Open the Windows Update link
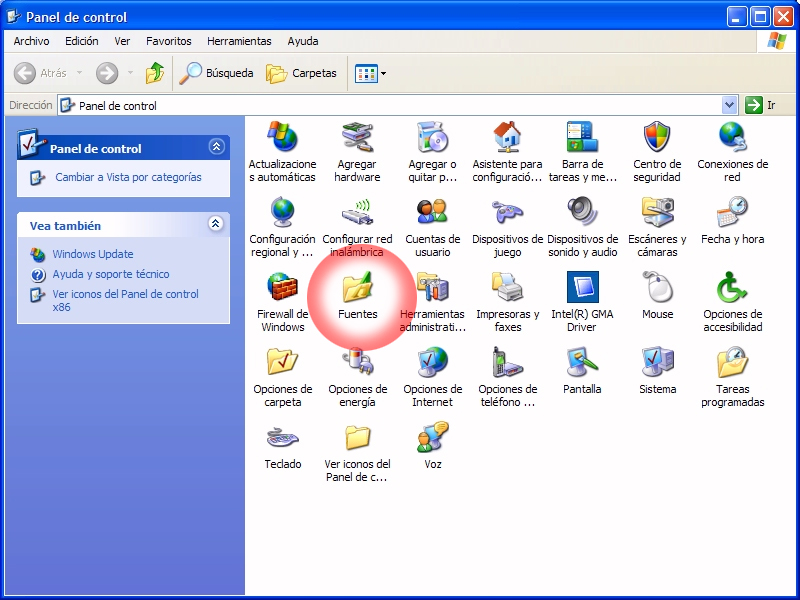The height and width of the screenshot is (600, 800). coord(93,254)
